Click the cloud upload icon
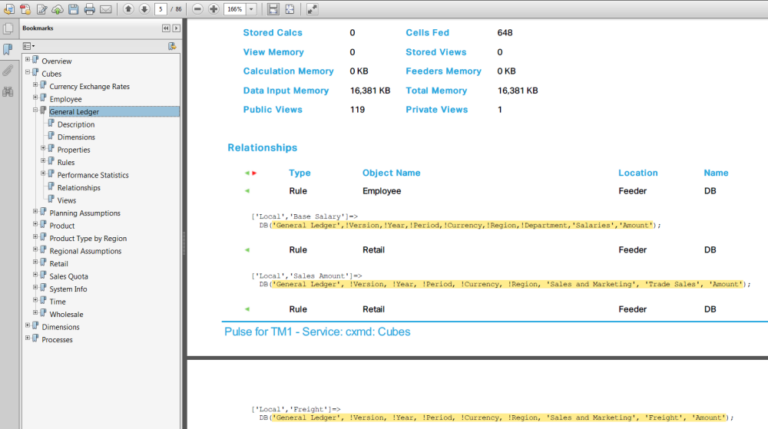 57,9
